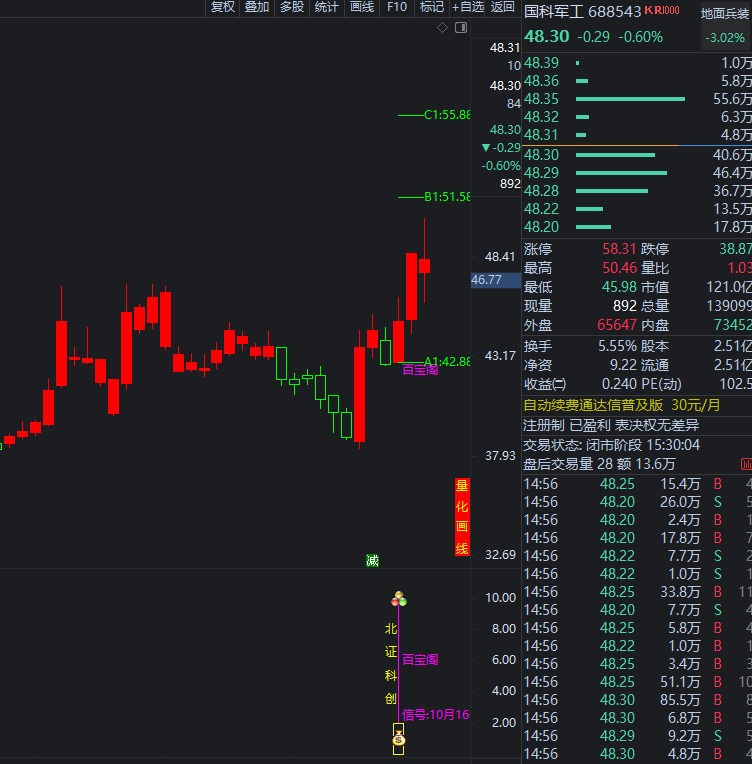The width and height of the screenshot is (752, 764).
Task: Select the sell order row at 48.31
Action: click(637, 135)
